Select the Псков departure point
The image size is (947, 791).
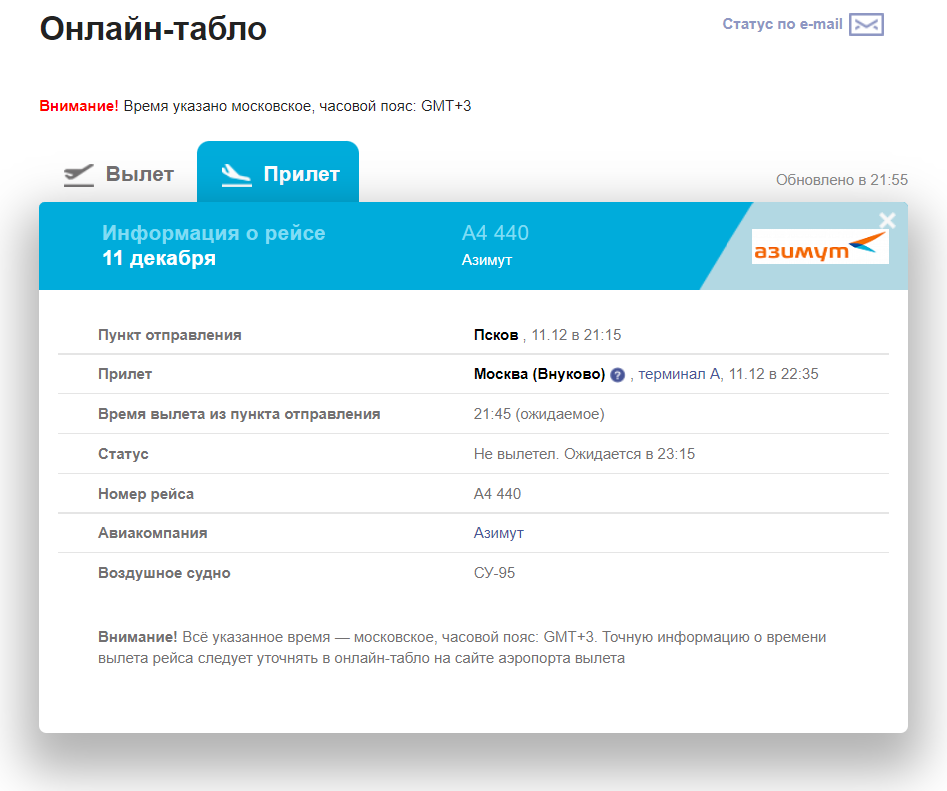coord(492,334)
